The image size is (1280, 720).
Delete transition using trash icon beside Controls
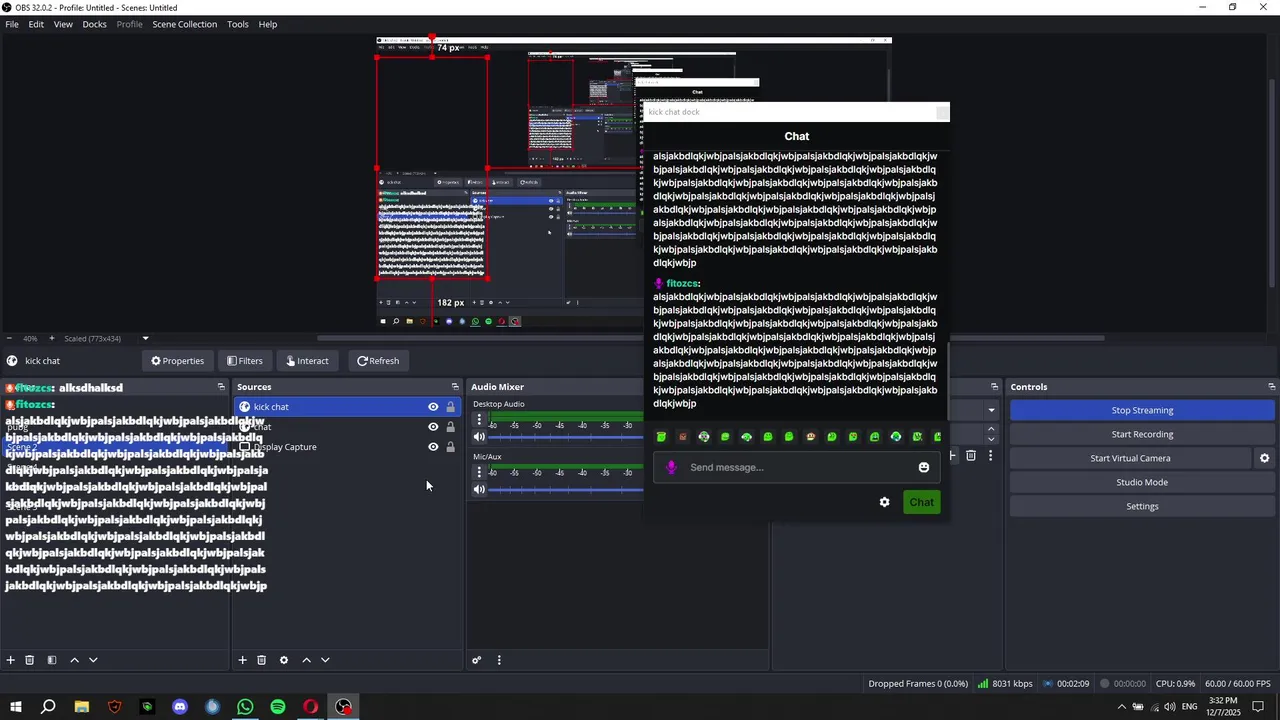970,456
